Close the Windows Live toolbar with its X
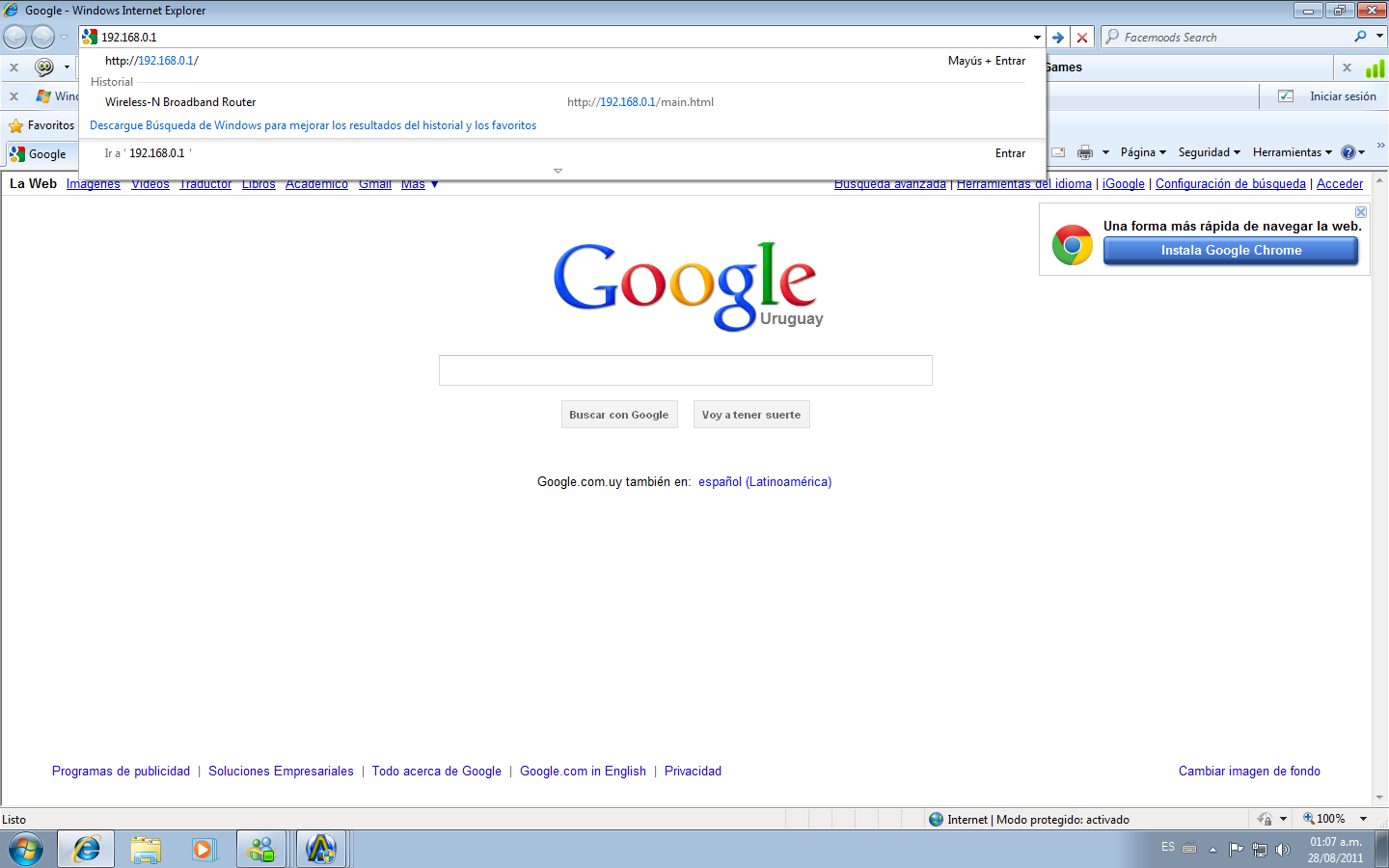1389x868 pixels. tap(14, 96)
